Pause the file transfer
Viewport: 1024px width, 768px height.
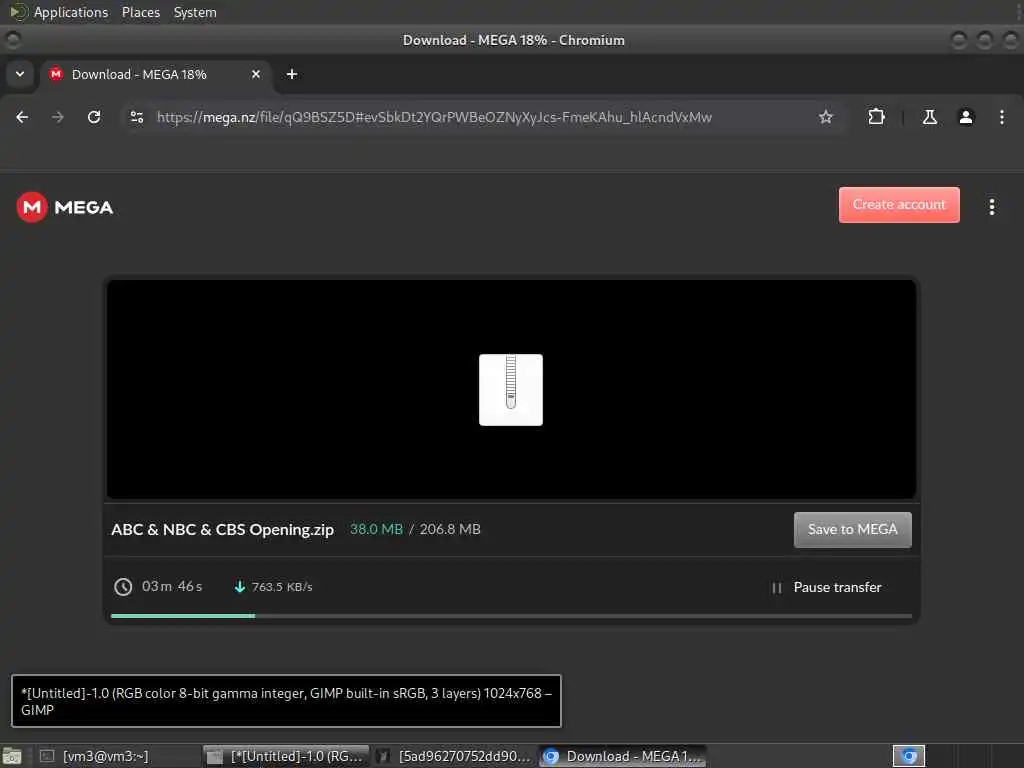coord(826,587)
